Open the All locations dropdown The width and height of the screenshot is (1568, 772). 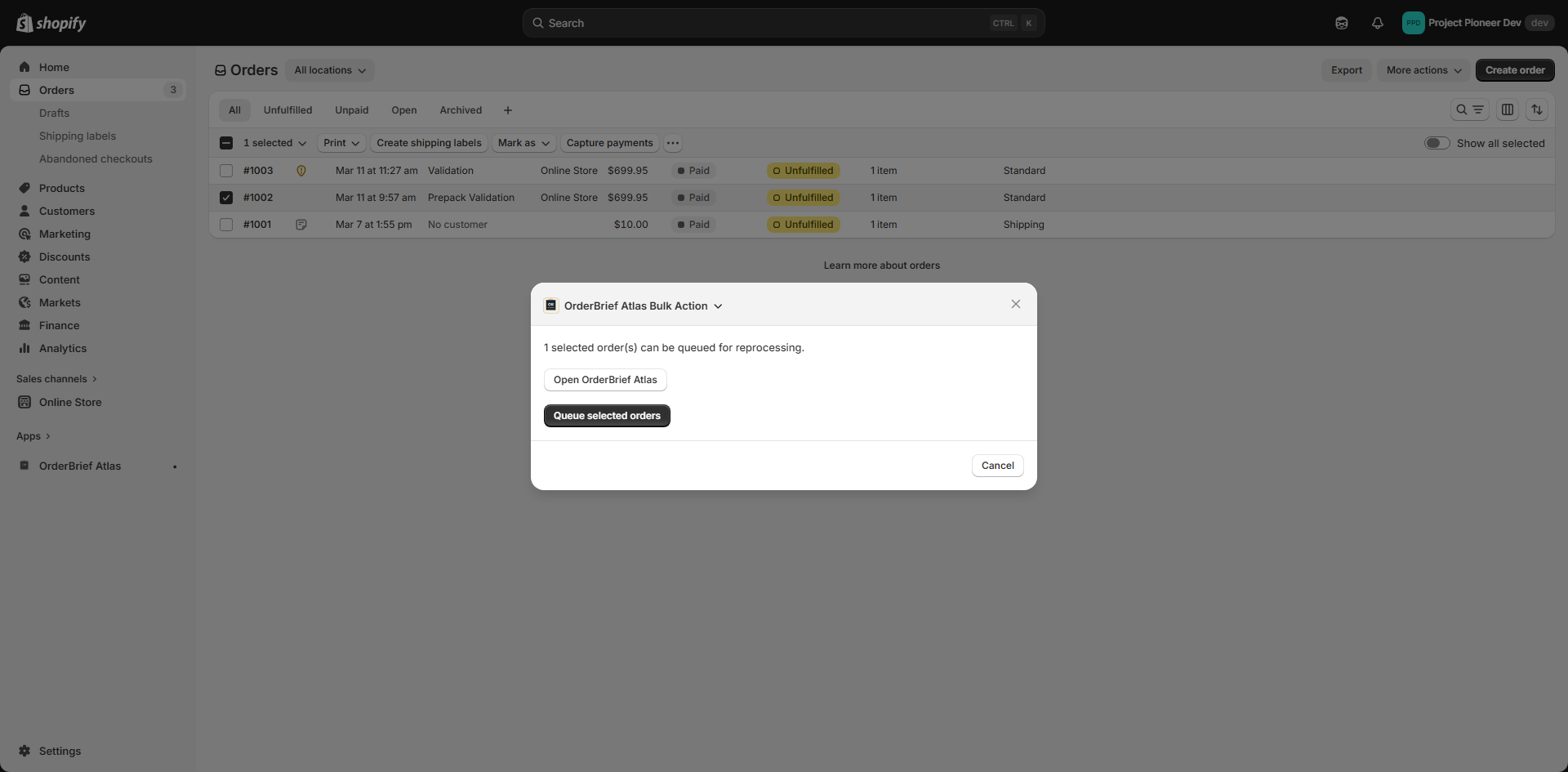[x=330, y=70]
